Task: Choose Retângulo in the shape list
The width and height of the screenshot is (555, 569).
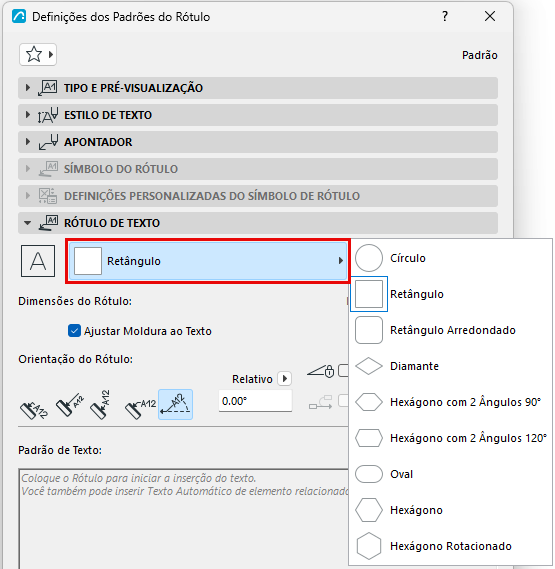Action: [450, 294]
